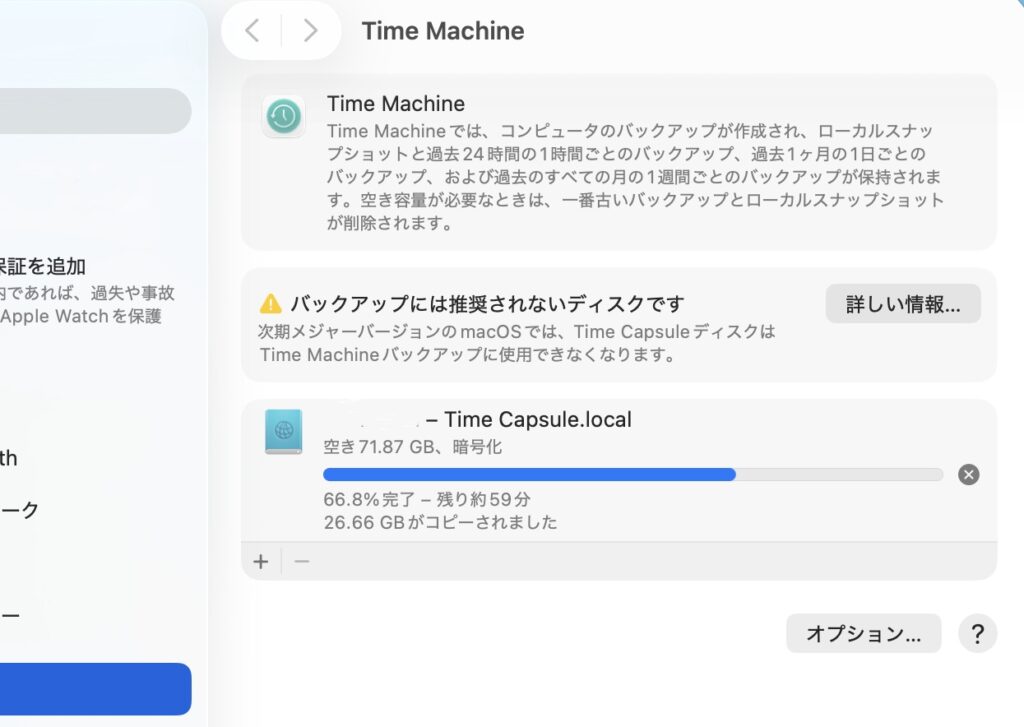This screenshot has width=1024, height=727.
Task: Go forward with the right chevron
Action: (x=310, y=30)
